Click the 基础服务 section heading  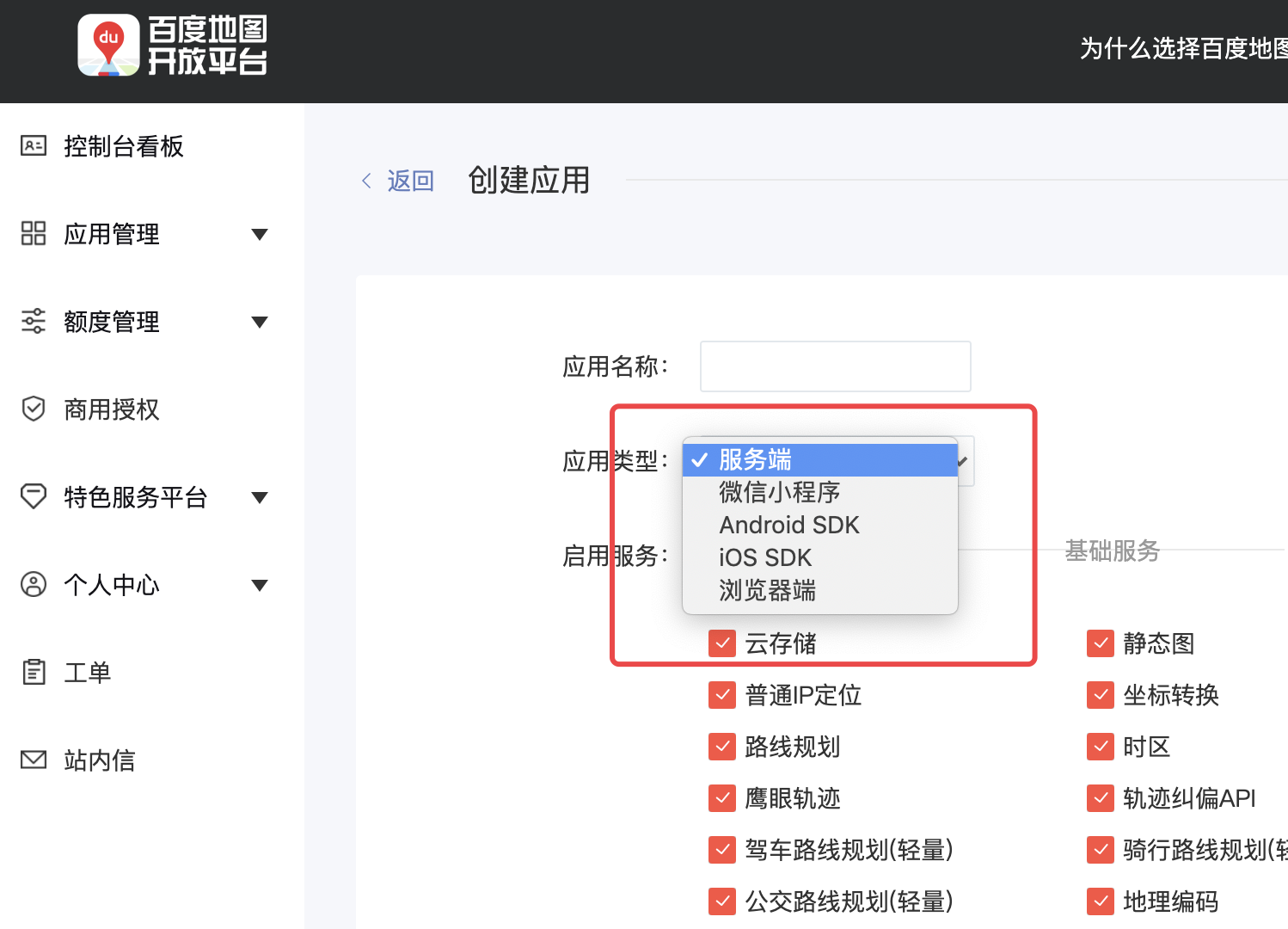pyautogui.click(x=1113, y=551)
